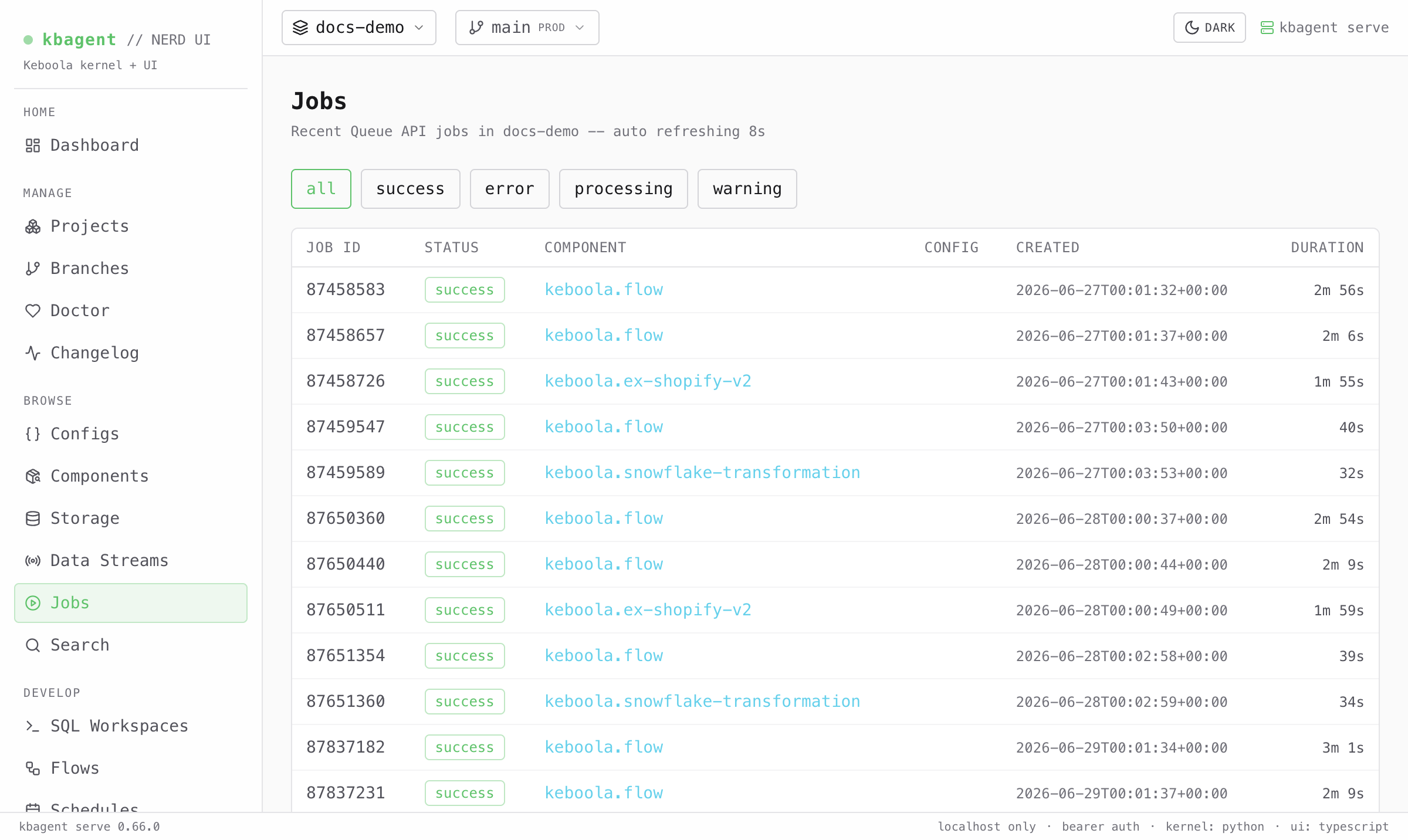Click the branch icon beside main
The height and width of the screenshot is (840, 1408).
[x=476, y=28]
